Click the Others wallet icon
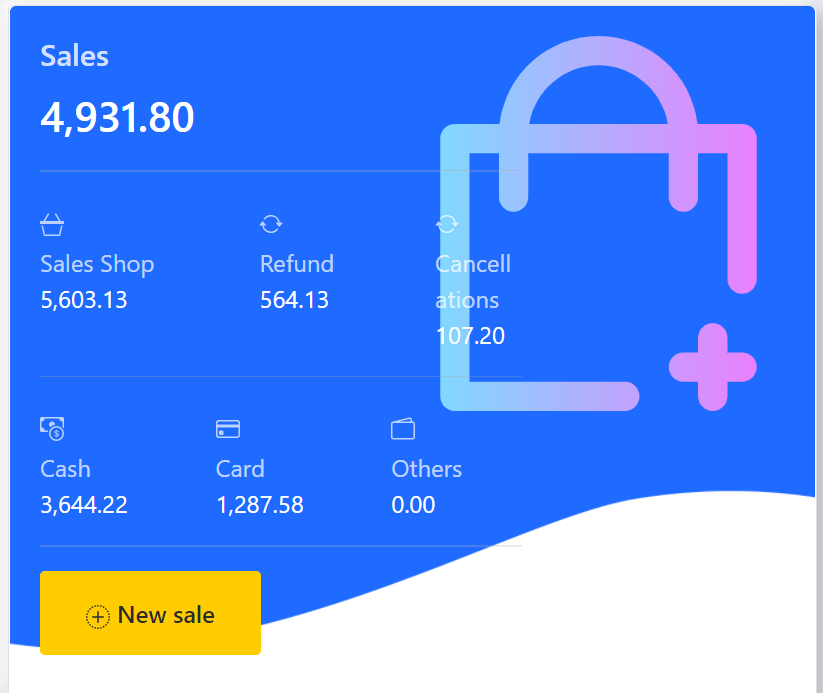Viewport: 823px width, 693px height. [403, 428]
